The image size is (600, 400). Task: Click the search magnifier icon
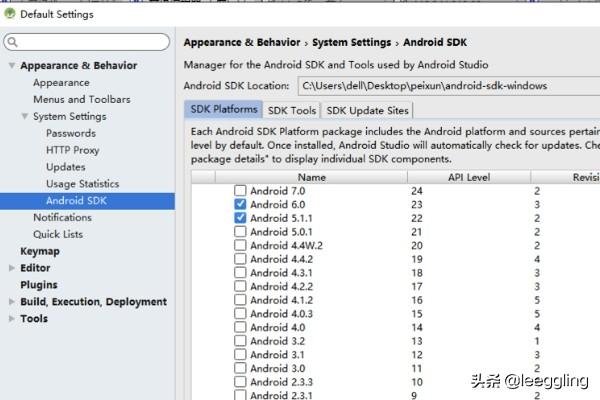(13, 42)
